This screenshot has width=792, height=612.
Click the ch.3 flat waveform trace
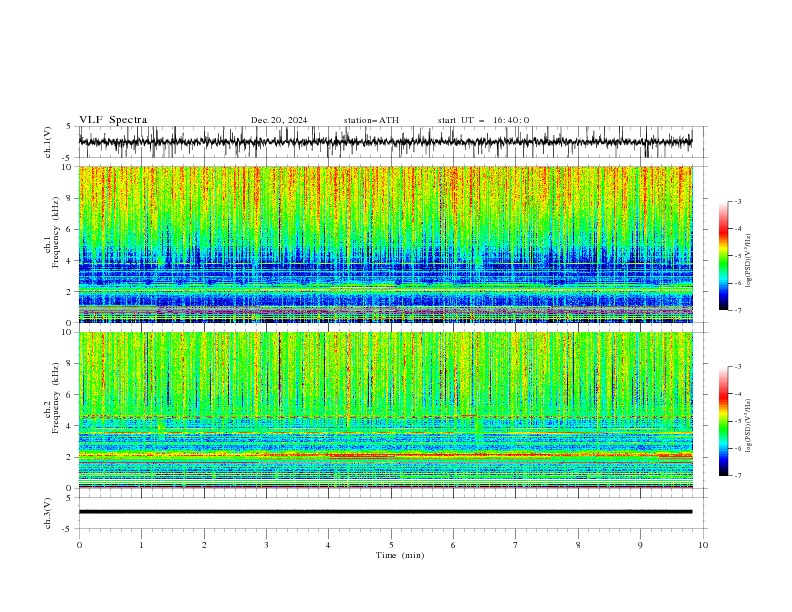pyautogui.click(x=385, y=512)
